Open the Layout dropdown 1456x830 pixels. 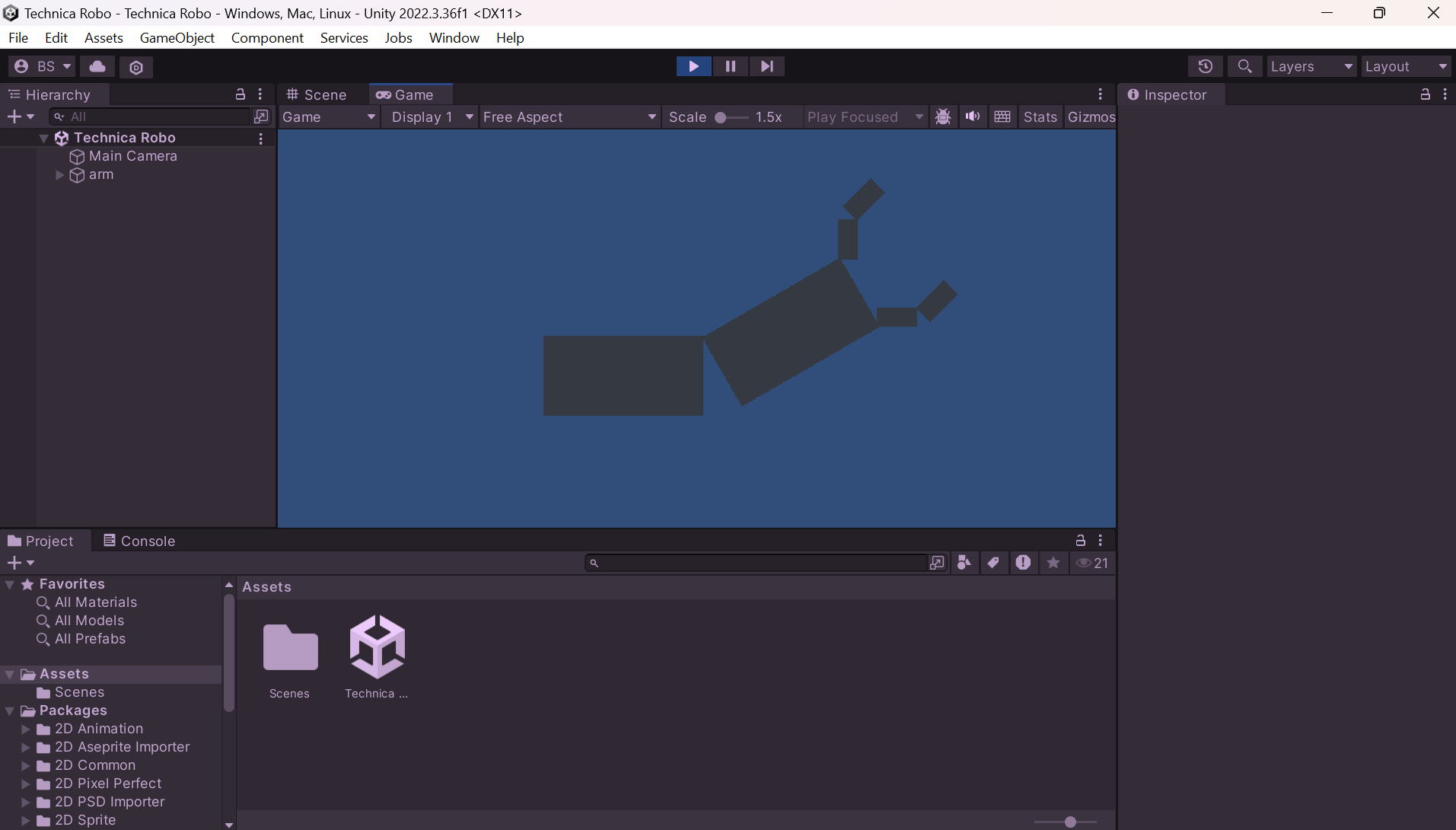[1406, 66]
